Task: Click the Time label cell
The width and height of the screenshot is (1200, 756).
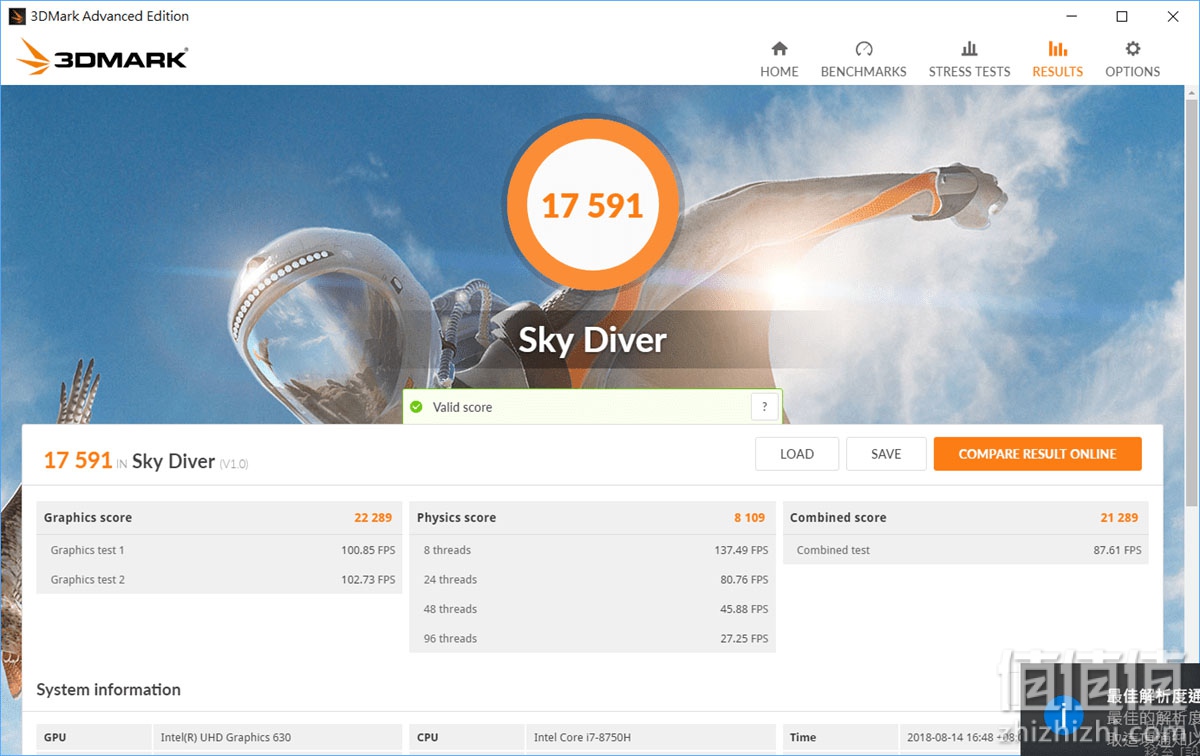Action: tap(840, 738)
